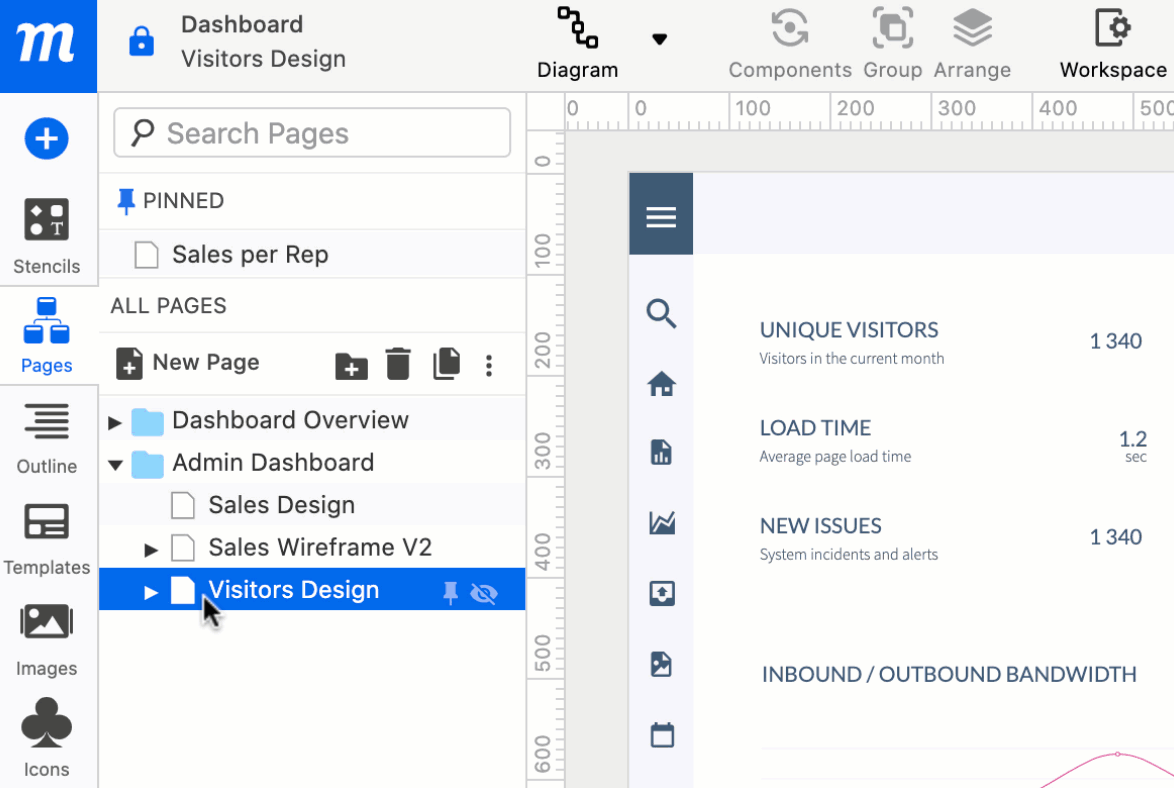
Task: Unpin the Visitors Design page
Action: tap(451, 592)
